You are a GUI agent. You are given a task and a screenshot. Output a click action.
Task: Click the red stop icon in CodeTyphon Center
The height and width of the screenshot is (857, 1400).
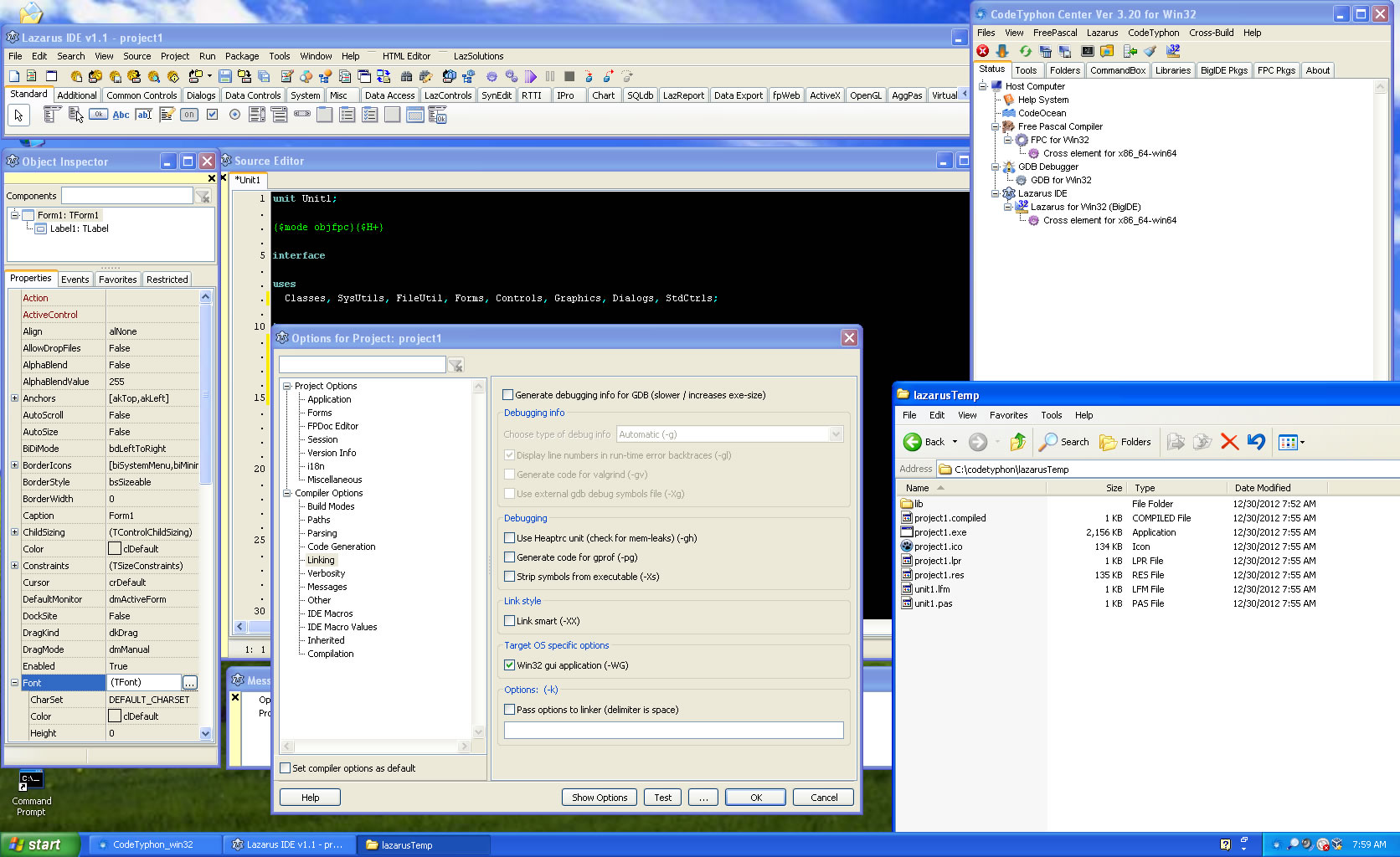pos(983,51)
